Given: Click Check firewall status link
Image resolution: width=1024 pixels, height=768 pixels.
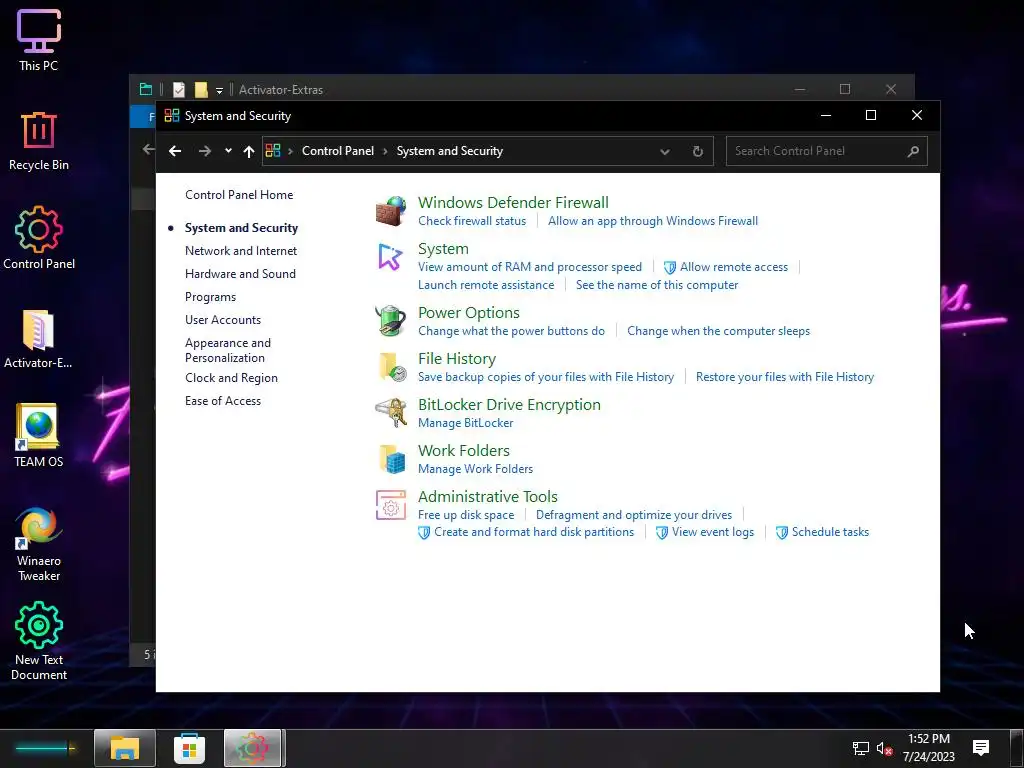Looking at the screenshot, I should click(x=472, y=221).
